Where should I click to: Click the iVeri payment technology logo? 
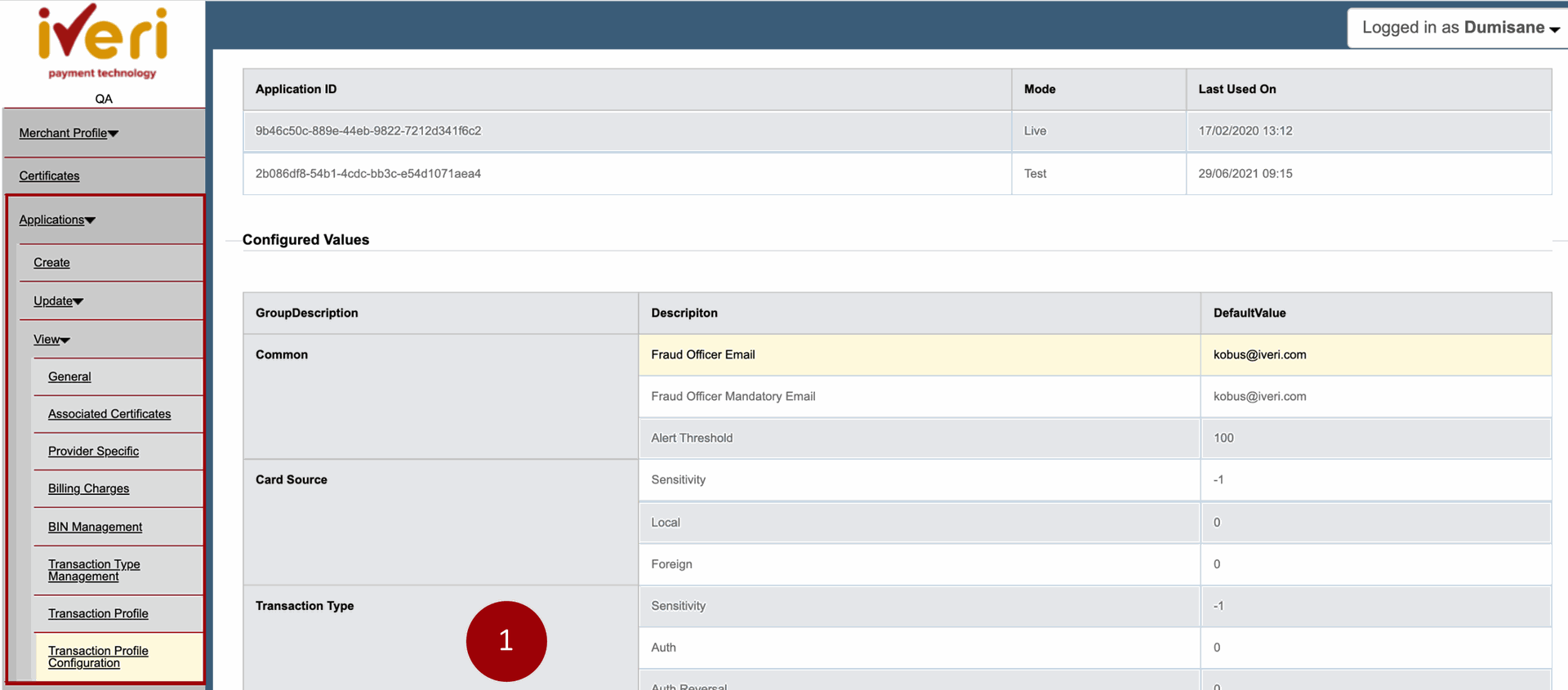(x=103, y=42)
